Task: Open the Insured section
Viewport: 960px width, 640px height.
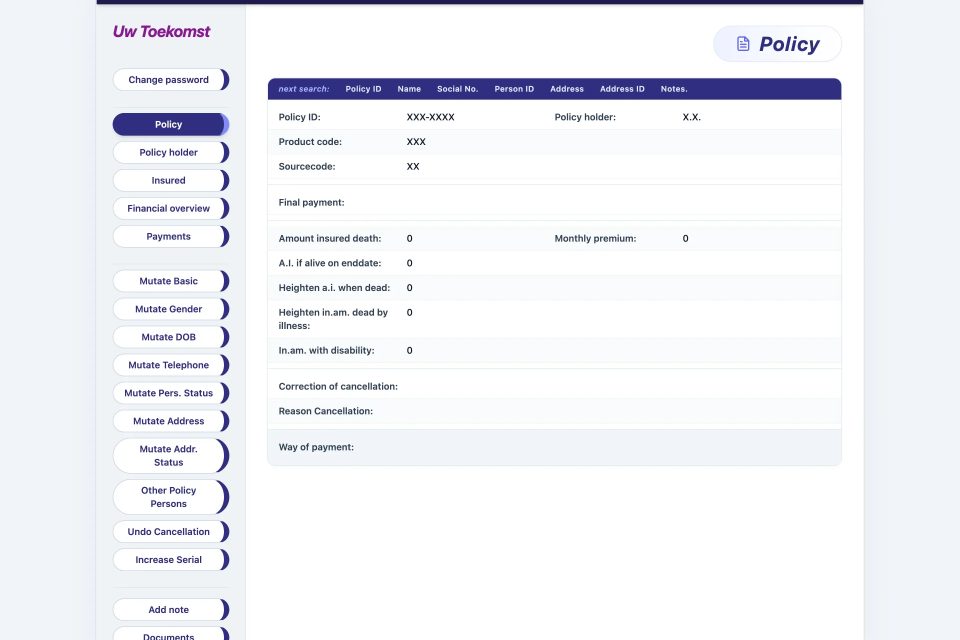Action: [x=170, y=181]
